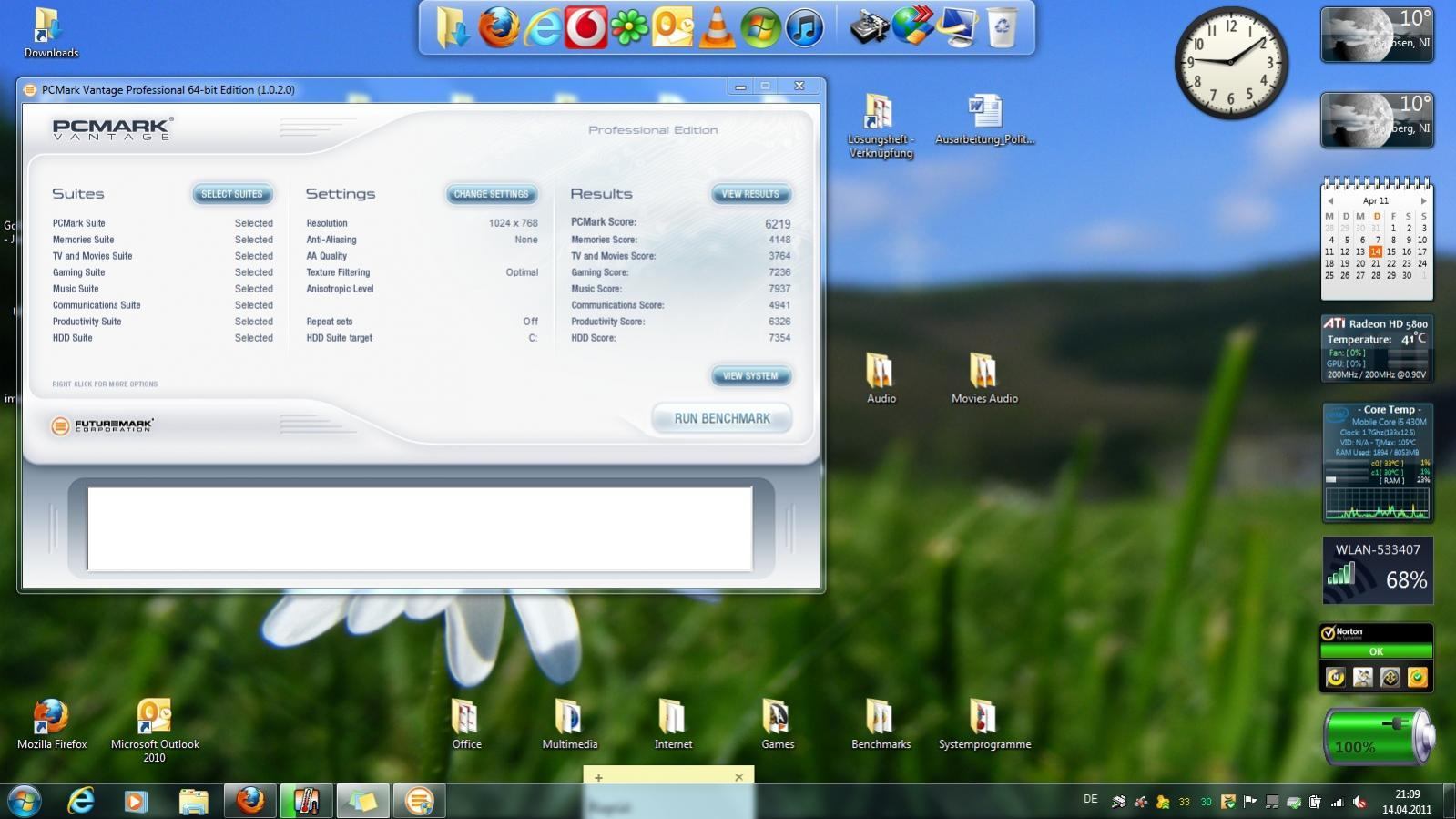The height and width of the screenshot is (819, 1456).
Task: Open the Ausarbeitung_Polit Word document
Action: [984, 119]
